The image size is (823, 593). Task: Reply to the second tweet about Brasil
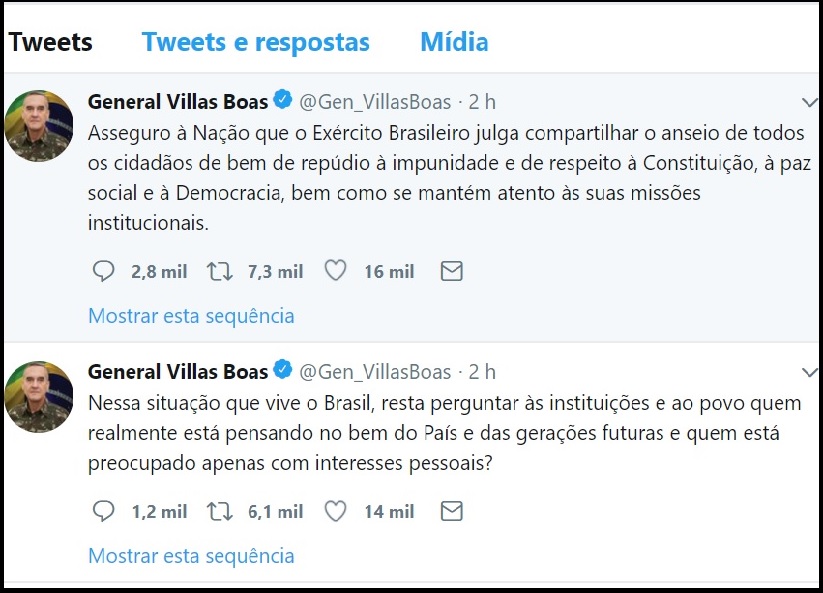point(104,512)
